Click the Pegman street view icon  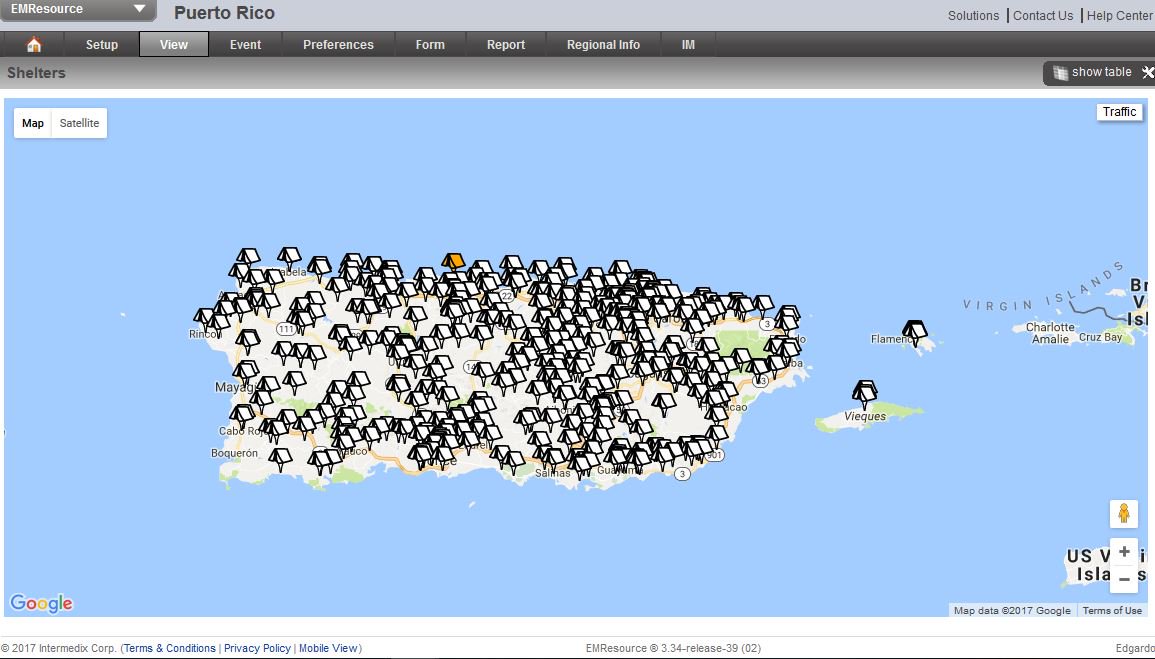pos(1123,513)
